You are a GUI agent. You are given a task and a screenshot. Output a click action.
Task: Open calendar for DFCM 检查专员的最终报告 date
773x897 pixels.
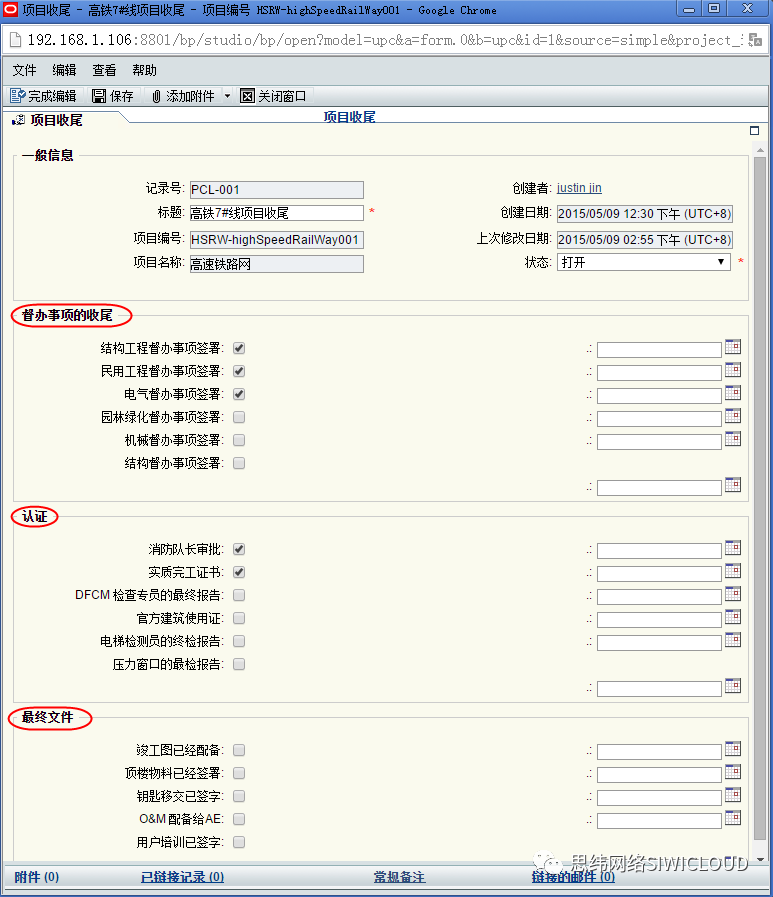click(732, 593)
